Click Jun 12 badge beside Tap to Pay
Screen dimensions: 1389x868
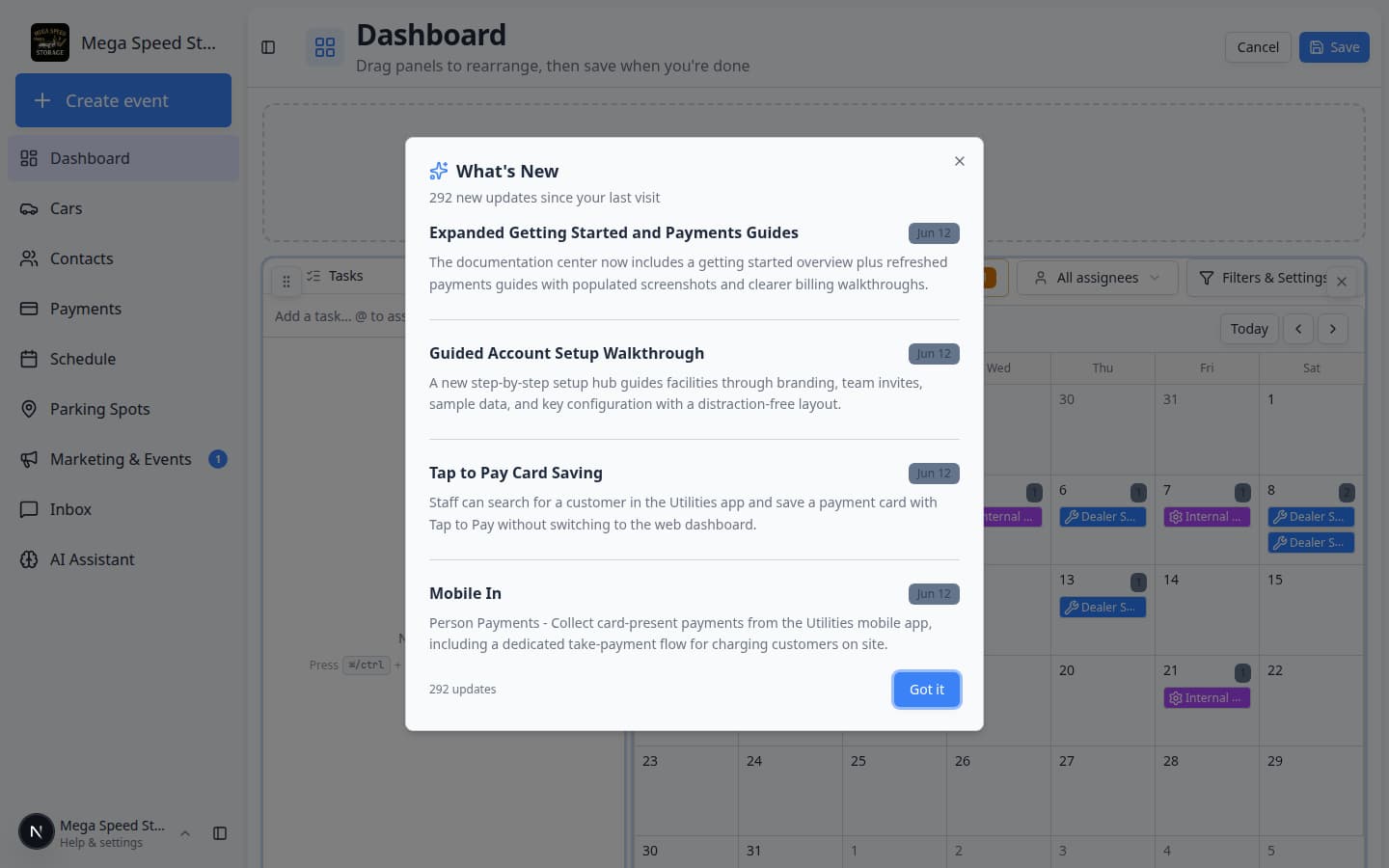(934, 474)
